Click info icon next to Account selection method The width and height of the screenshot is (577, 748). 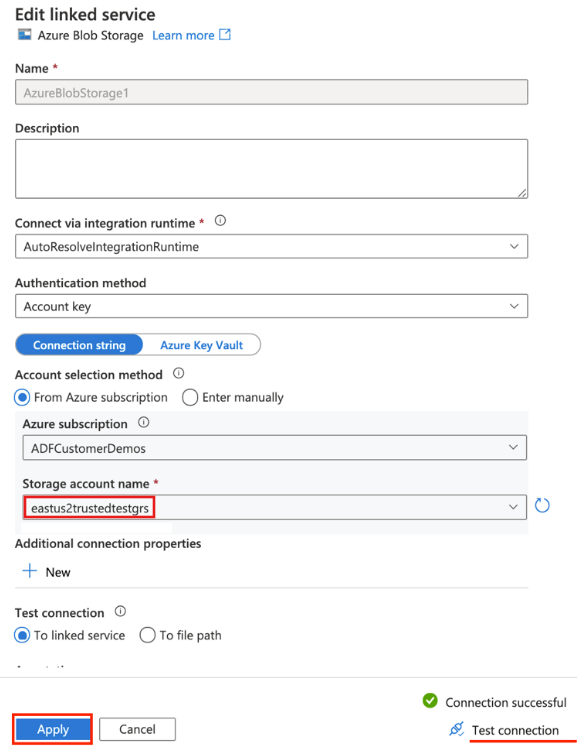click(178, 373)
